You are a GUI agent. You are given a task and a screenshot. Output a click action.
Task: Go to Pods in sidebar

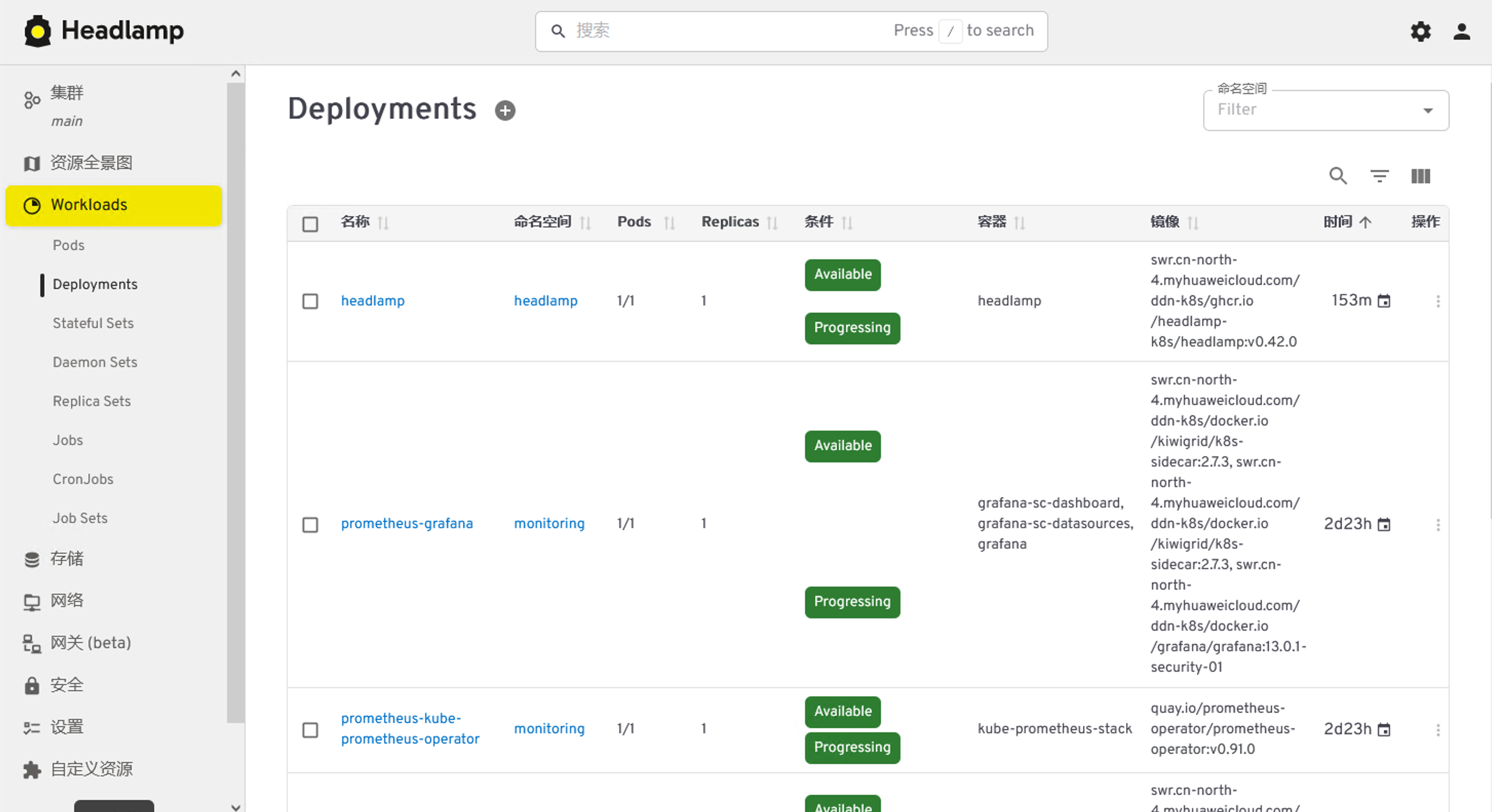coord(68,245)
